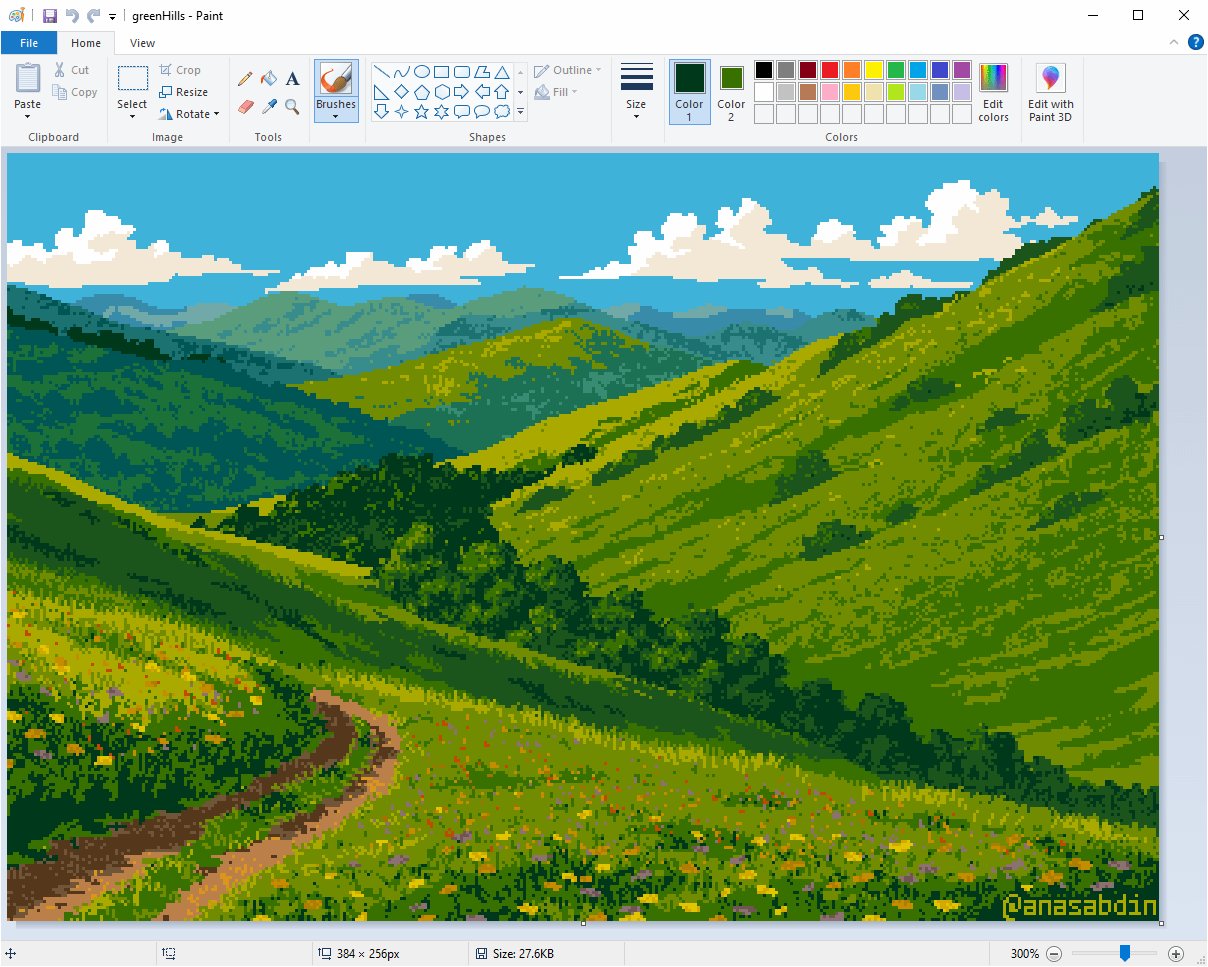The height and width of the screenshot is (967, 1208).
Task: Select the Eraser tool
Action: coord(245,106)
